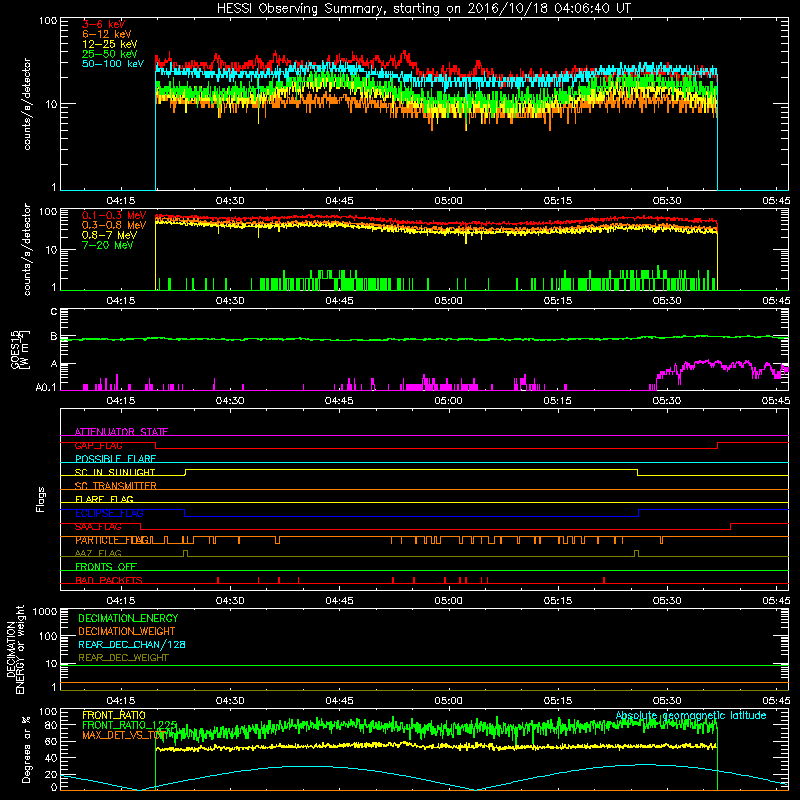The height and width of the screenshot is (800, 800).
Task: Select the DECIMATION_WEIGHT legend label
Action: [x=127, y=631]
